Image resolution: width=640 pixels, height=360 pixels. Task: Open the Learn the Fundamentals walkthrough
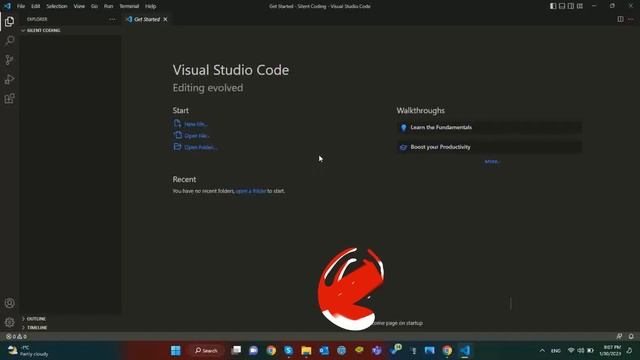[489, 127]
